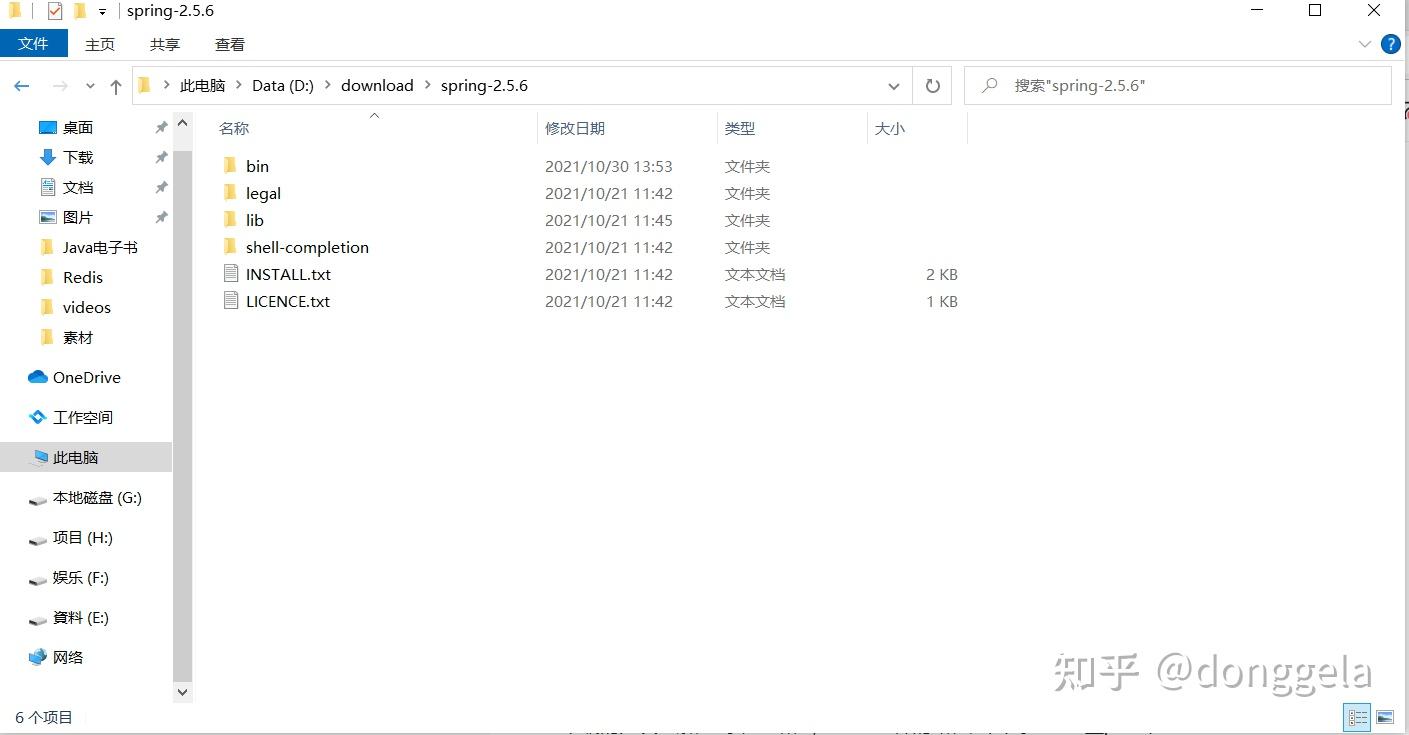Refresh the folder view

pos(932,85)
